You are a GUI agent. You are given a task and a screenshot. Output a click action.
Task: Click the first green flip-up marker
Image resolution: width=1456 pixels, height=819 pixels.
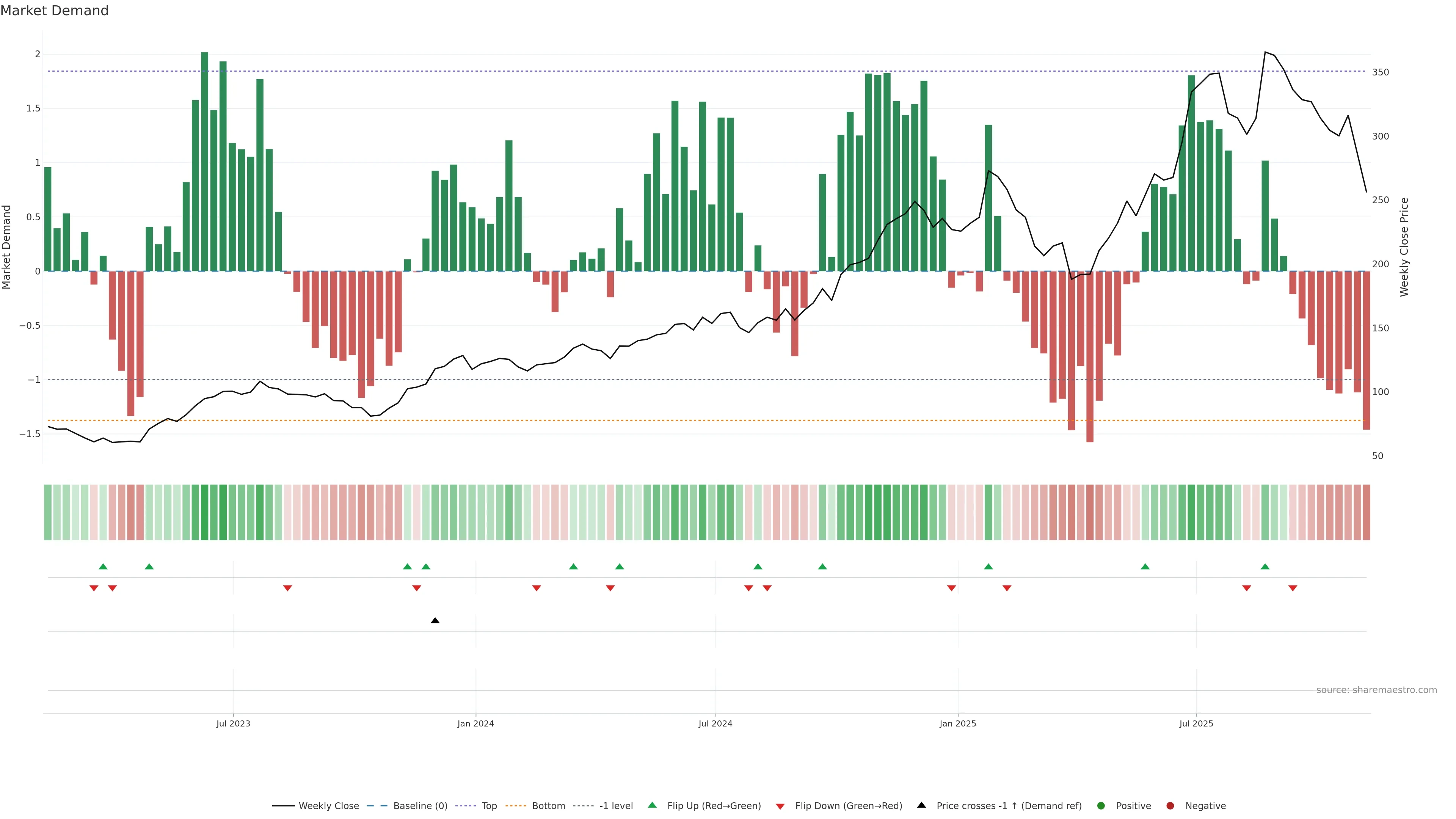[103, 566]
